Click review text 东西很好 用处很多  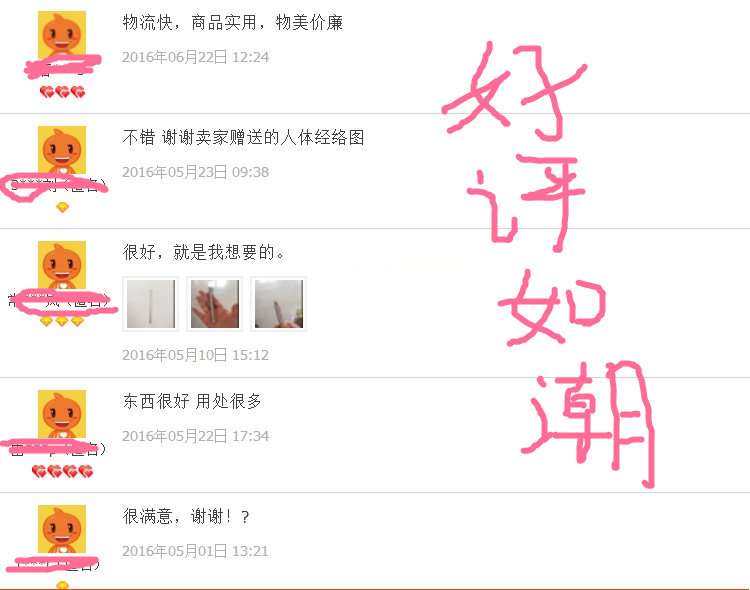coord(192,401)
